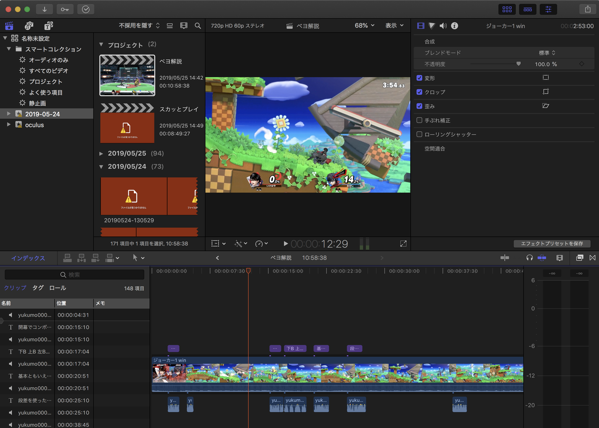599x428 pixels.
Task: Open clip appearance filmstrip icon in timeline
Action: click(559, 258)
